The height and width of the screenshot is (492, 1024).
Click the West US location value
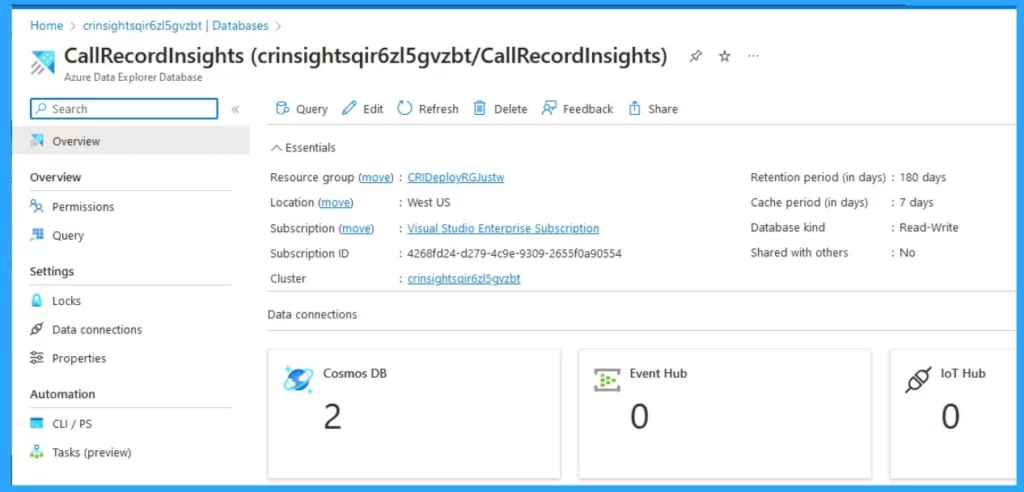[429, 203]
